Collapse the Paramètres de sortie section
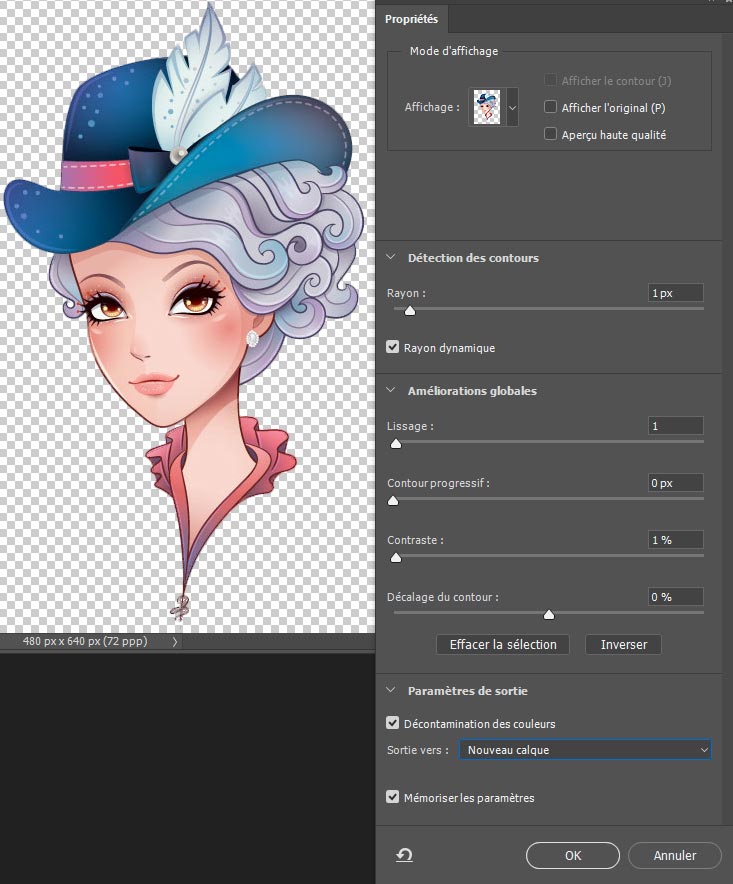Screen dimensions: 733x884 click(x=391, y=691)
